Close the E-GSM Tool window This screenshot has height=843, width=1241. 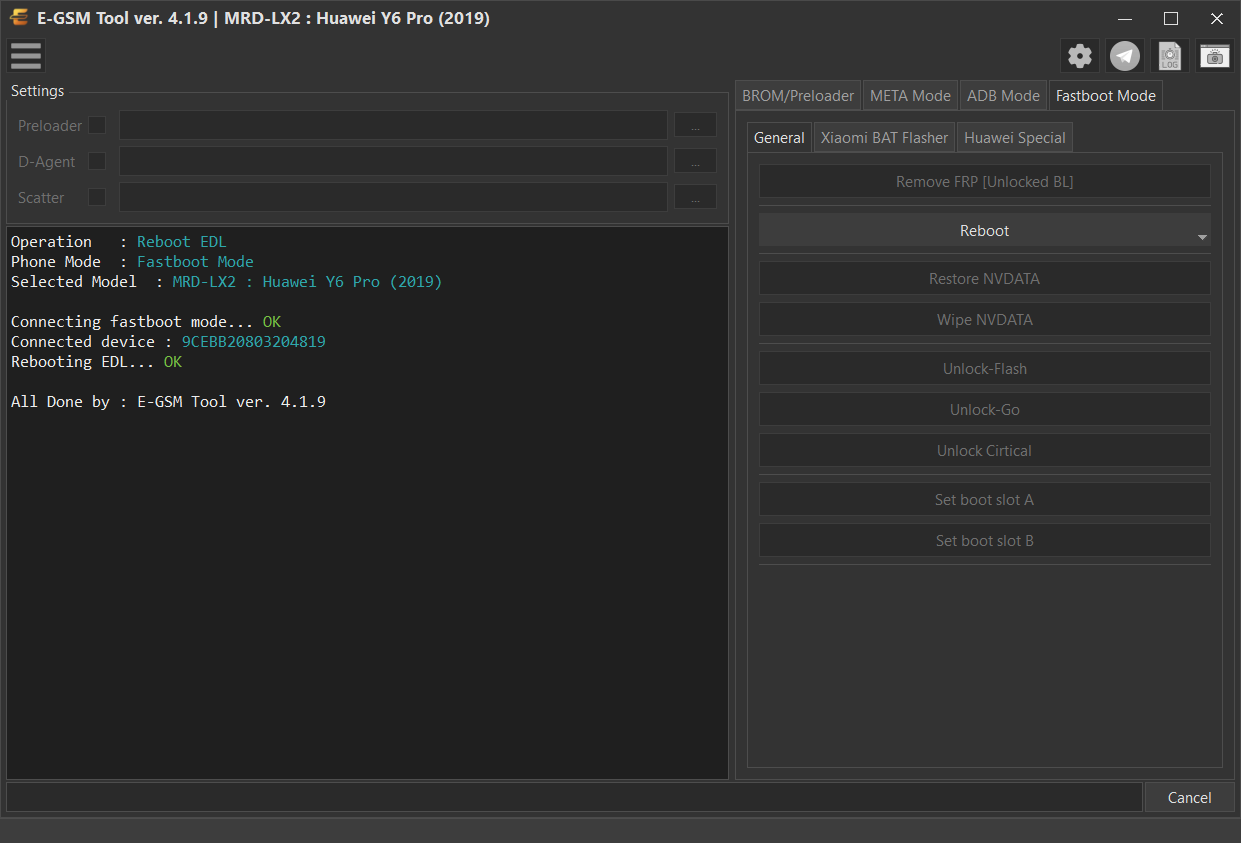(x=1217, y=18)
